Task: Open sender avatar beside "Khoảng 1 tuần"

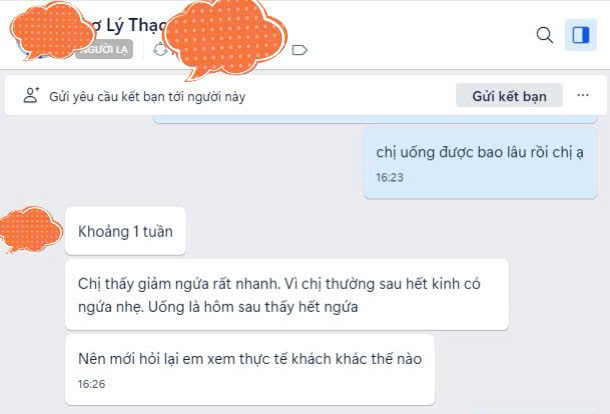Action: tap(31, 230)
